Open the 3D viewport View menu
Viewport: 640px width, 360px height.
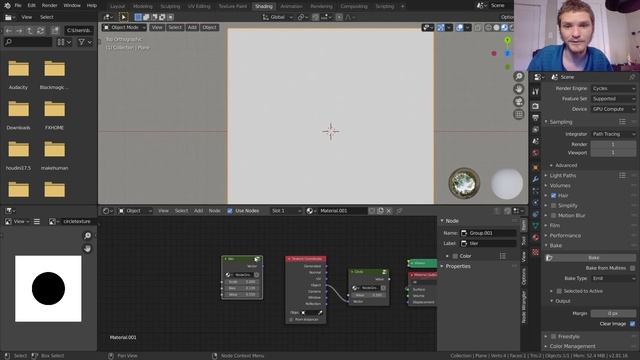[x=157, y=28]
